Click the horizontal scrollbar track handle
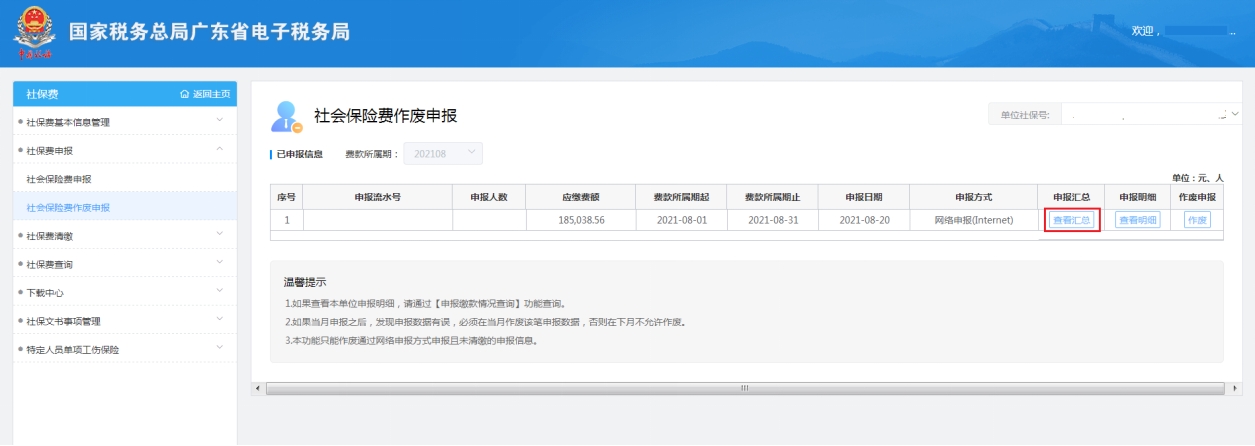This screenshot has height=446, width=1255. tap(745, 388)
